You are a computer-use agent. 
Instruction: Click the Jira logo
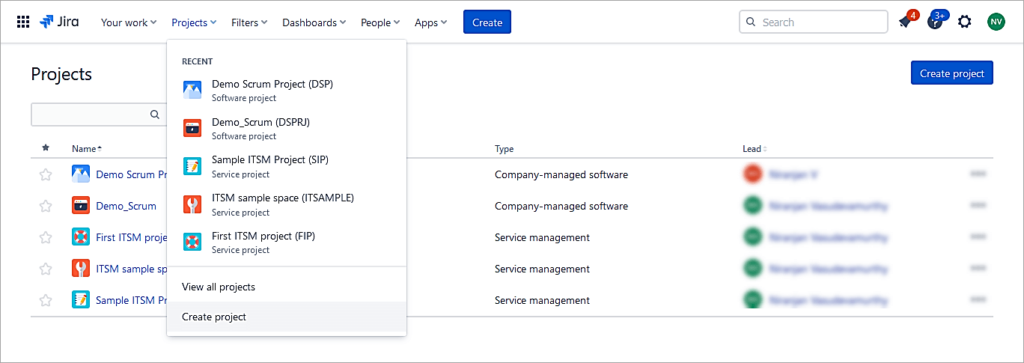coord(59,22)
